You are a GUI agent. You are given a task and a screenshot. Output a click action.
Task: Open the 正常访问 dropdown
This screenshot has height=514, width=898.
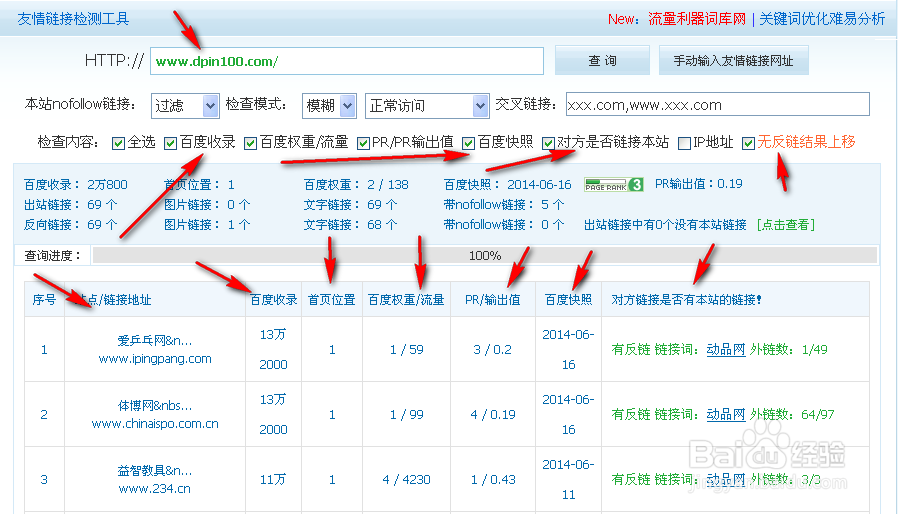point(426,105)
